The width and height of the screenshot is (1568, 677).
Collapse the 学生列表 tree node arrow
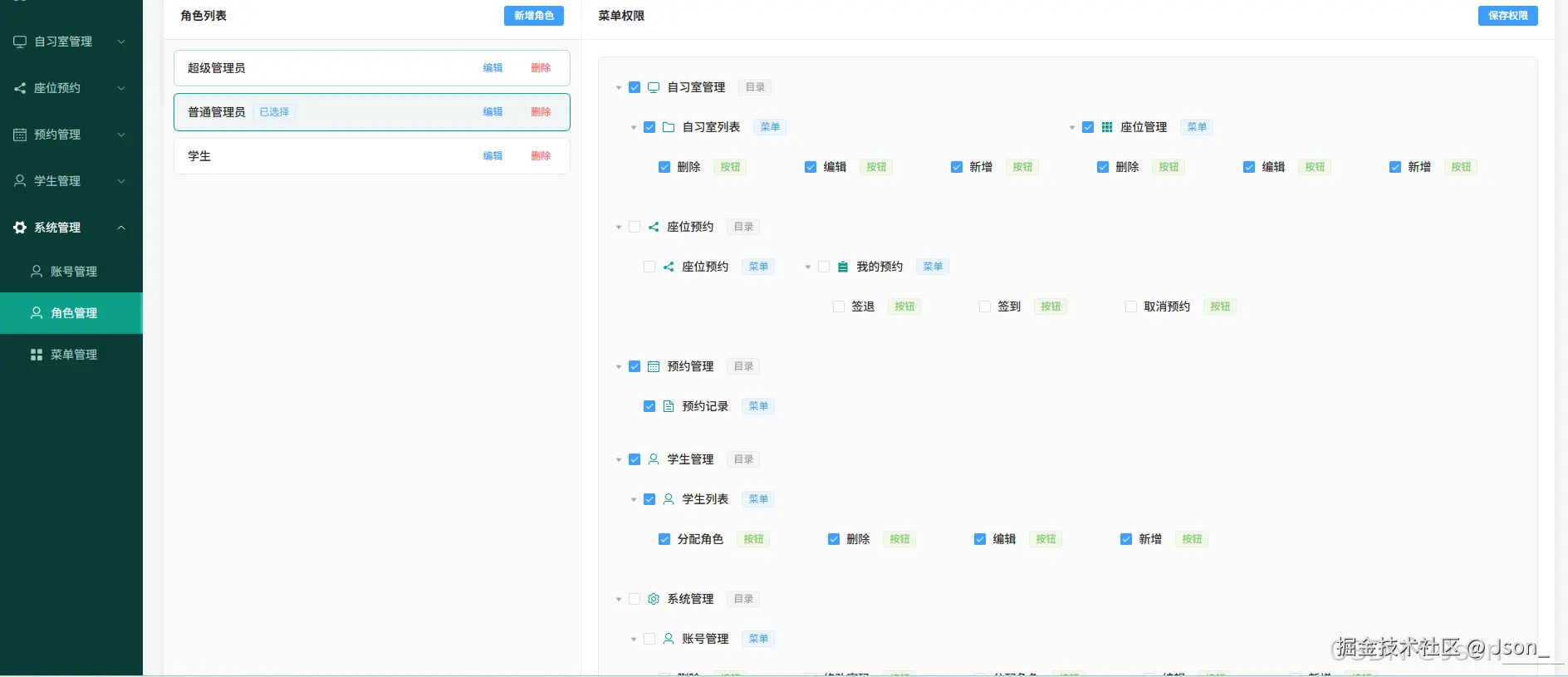pyautogui.click(x=634, y=499)
